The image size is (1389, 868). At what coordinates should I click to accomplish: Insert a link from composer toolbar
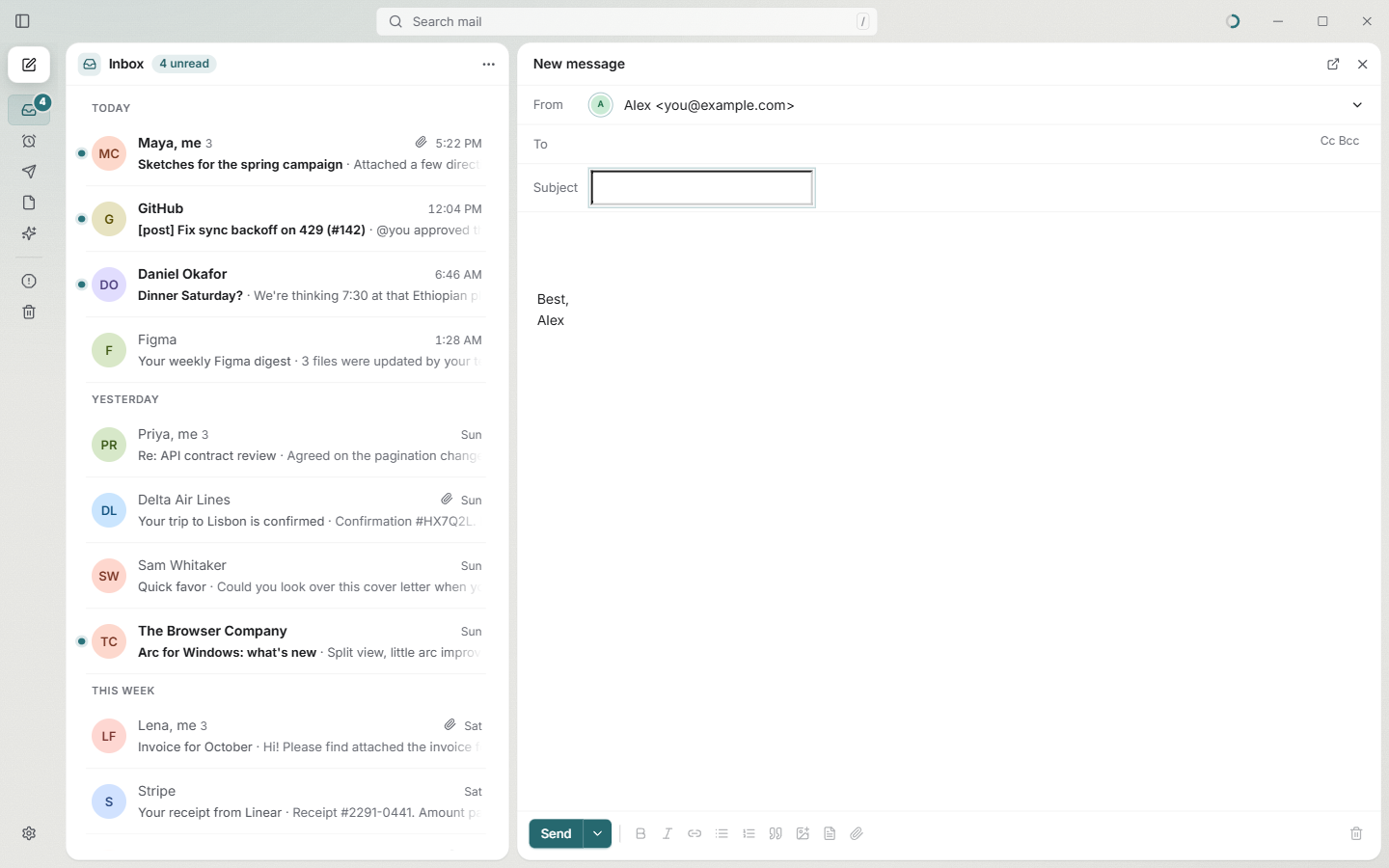694,834
